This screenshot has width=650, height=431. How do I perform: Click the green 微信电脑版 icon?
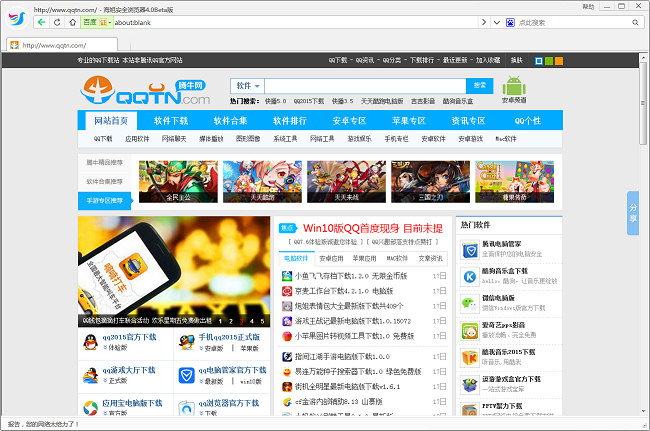[468, 304]
